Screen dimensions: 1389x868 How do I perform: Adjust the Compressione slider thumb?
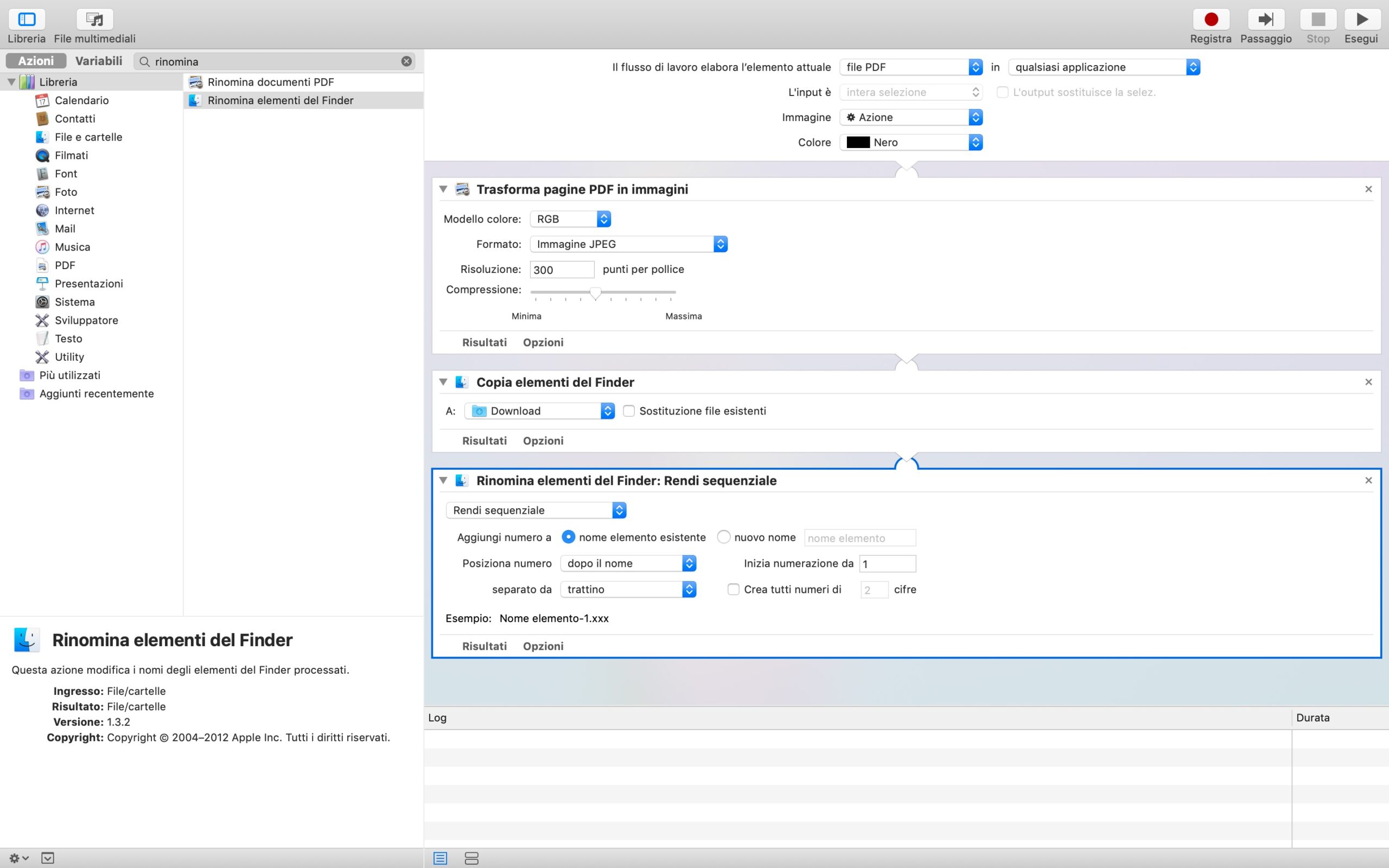[596, 293]
